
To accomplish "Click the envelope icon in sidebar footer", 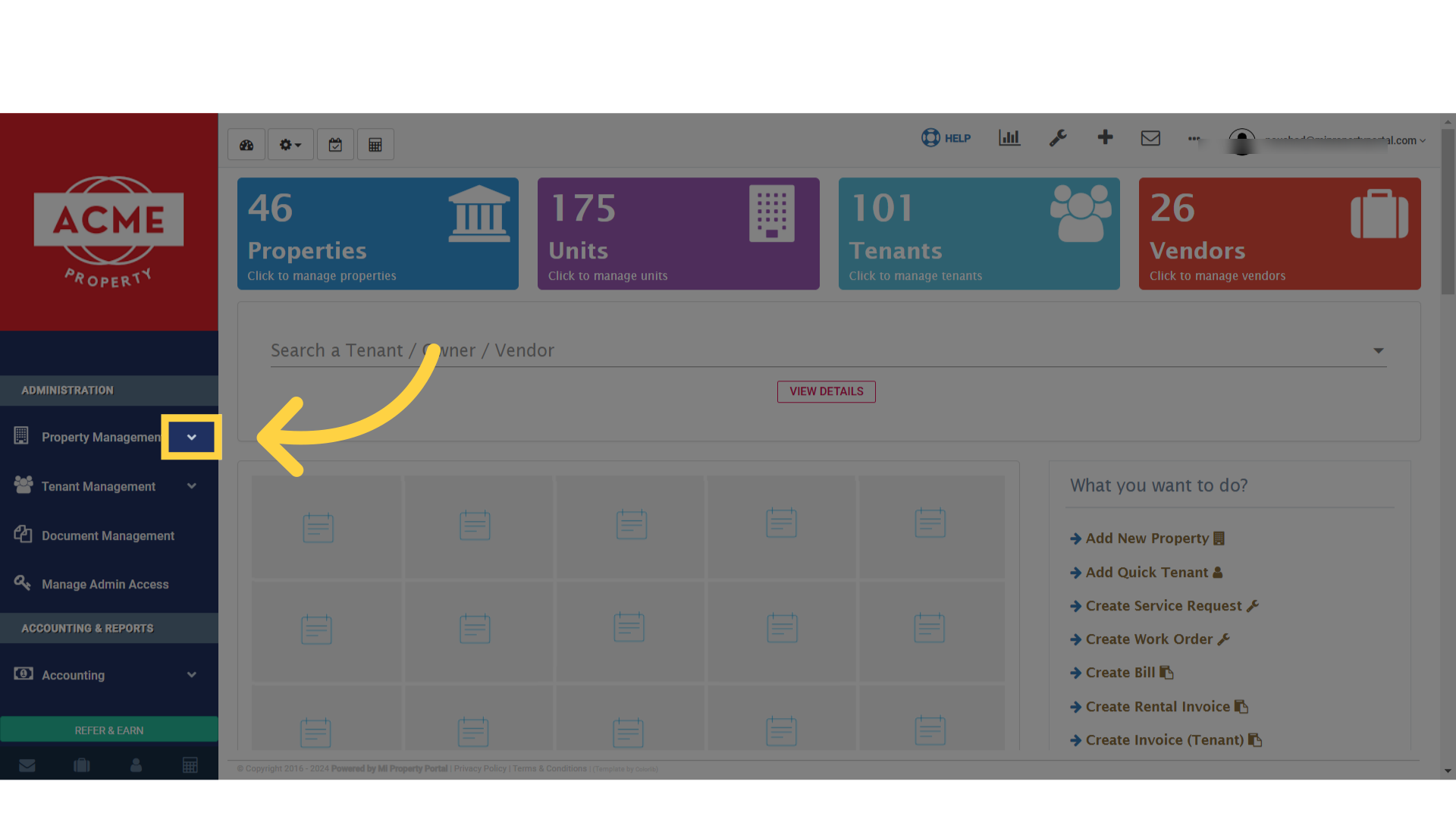I will coord(27,765).
